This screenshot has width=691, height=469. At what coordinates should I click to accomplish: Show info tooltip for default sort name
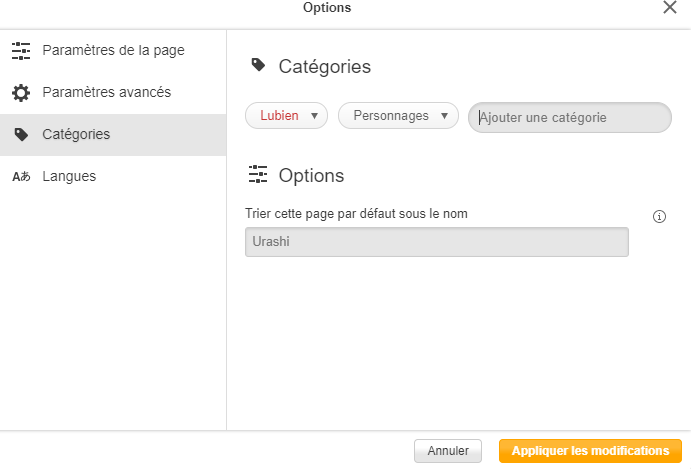[659, 216]
